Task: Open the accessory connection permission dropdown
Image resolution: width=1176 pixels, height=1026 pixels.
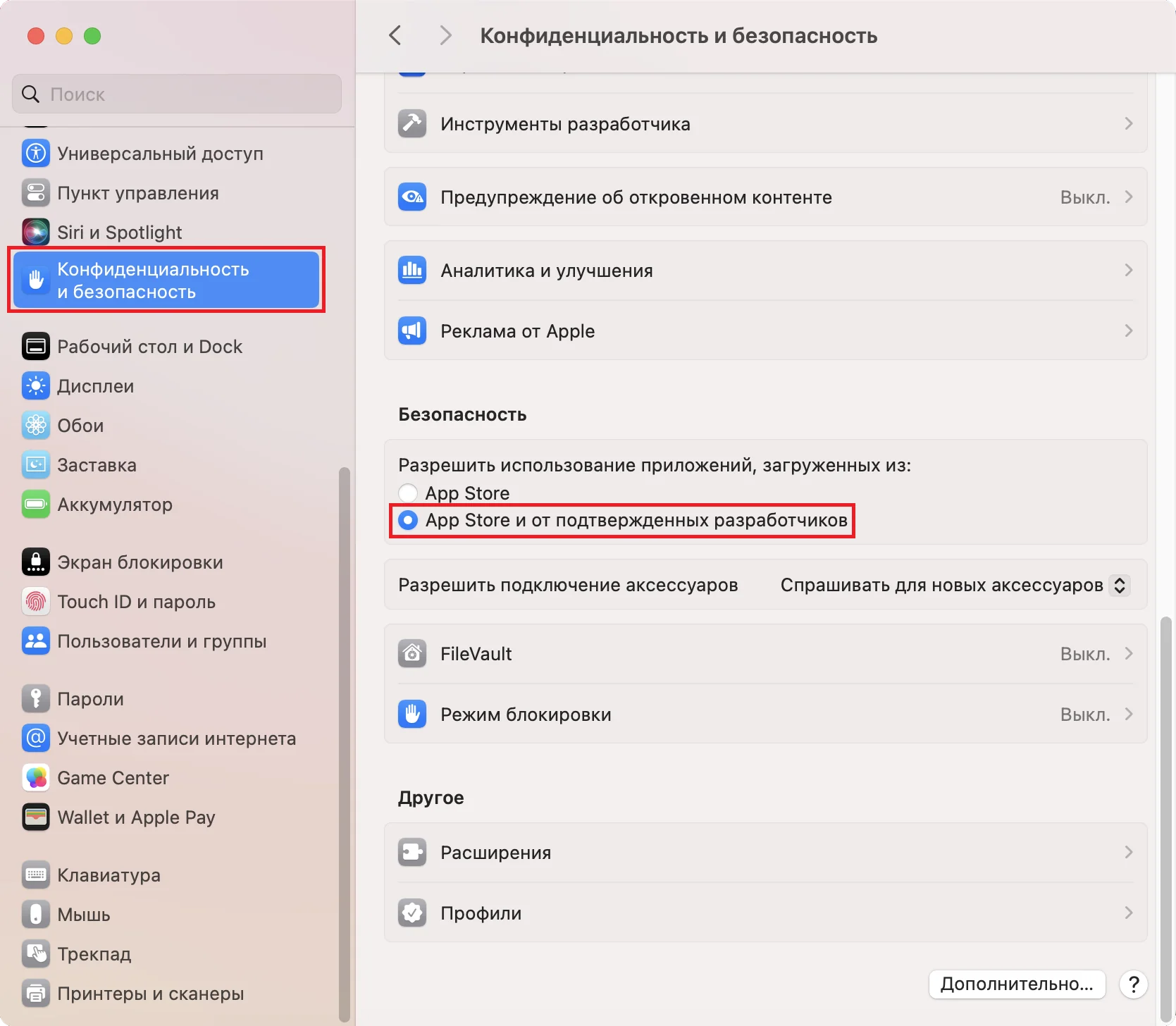Action: point(1119,585)
